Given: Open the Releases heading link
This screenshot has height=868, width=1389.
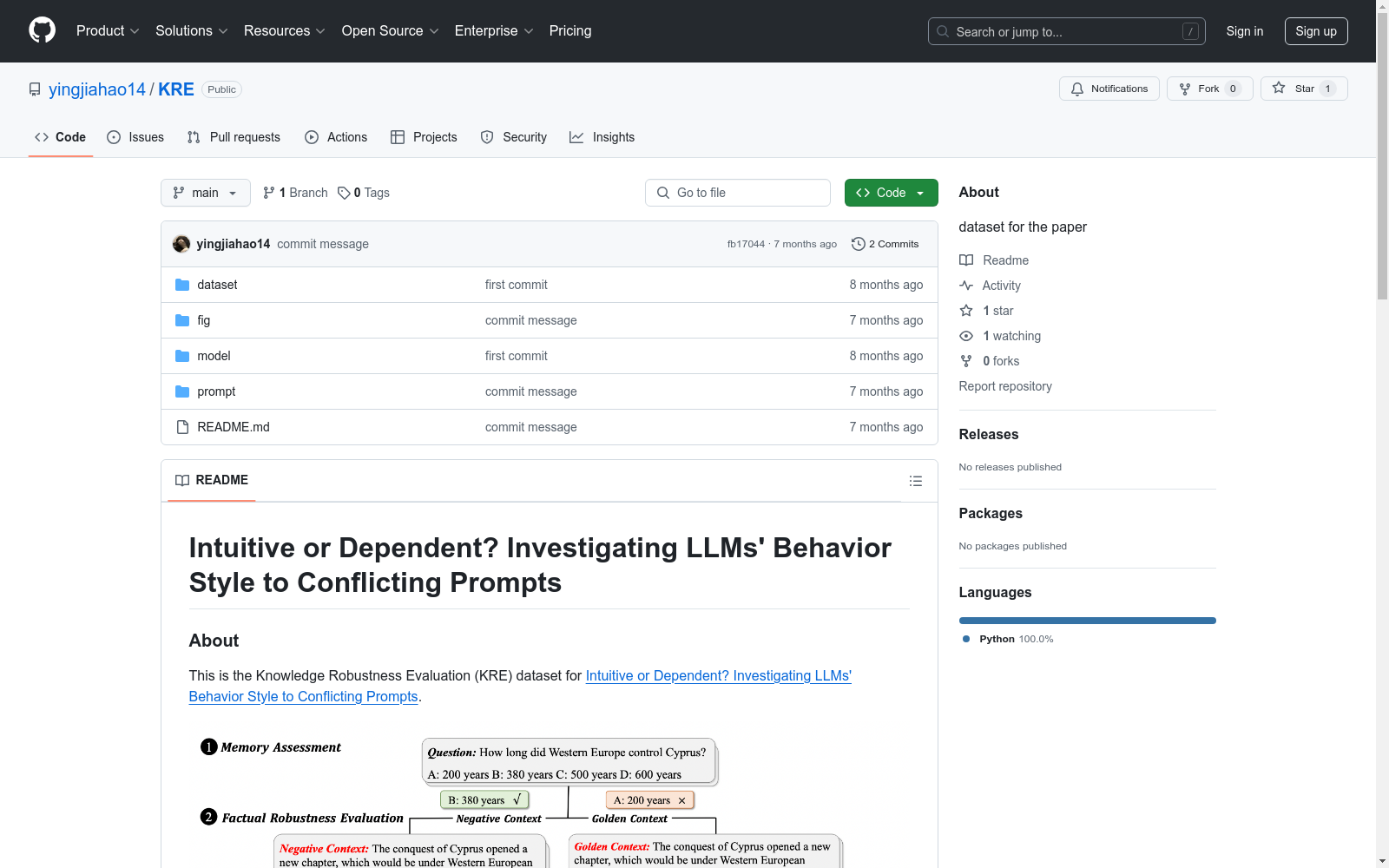Looking at the screenshot, I should tap(989, 434).
